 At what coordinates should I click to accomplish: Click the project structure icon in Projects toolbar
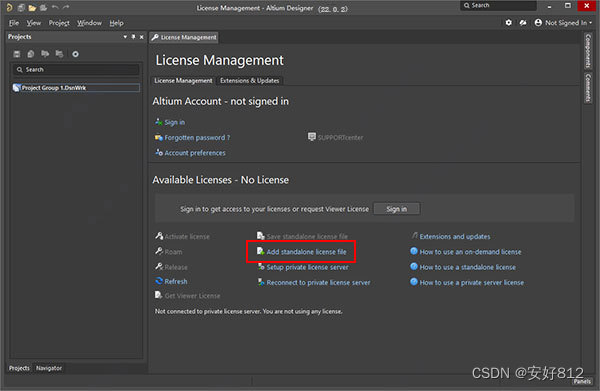[x=59, y=54]
